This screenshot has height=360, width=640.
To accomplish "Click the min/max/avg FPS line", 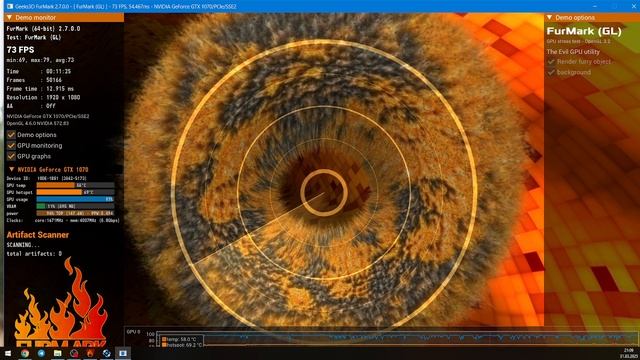I will pyautogui.click(x=40, y=60).
